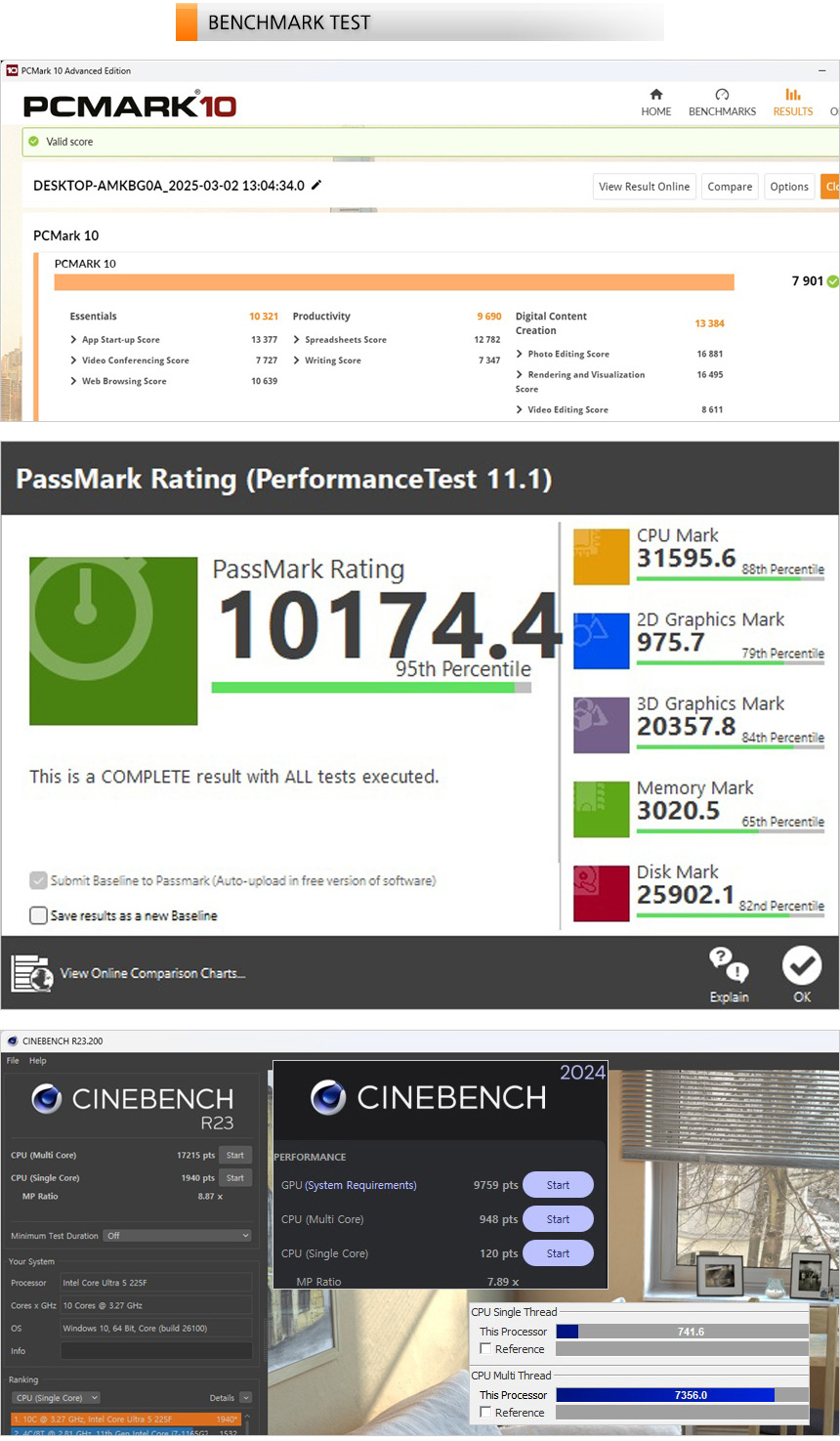Tick Reference checkbox under CPU Multi Thread
Screen dimensions: 840x1441
coord(485,1412)
